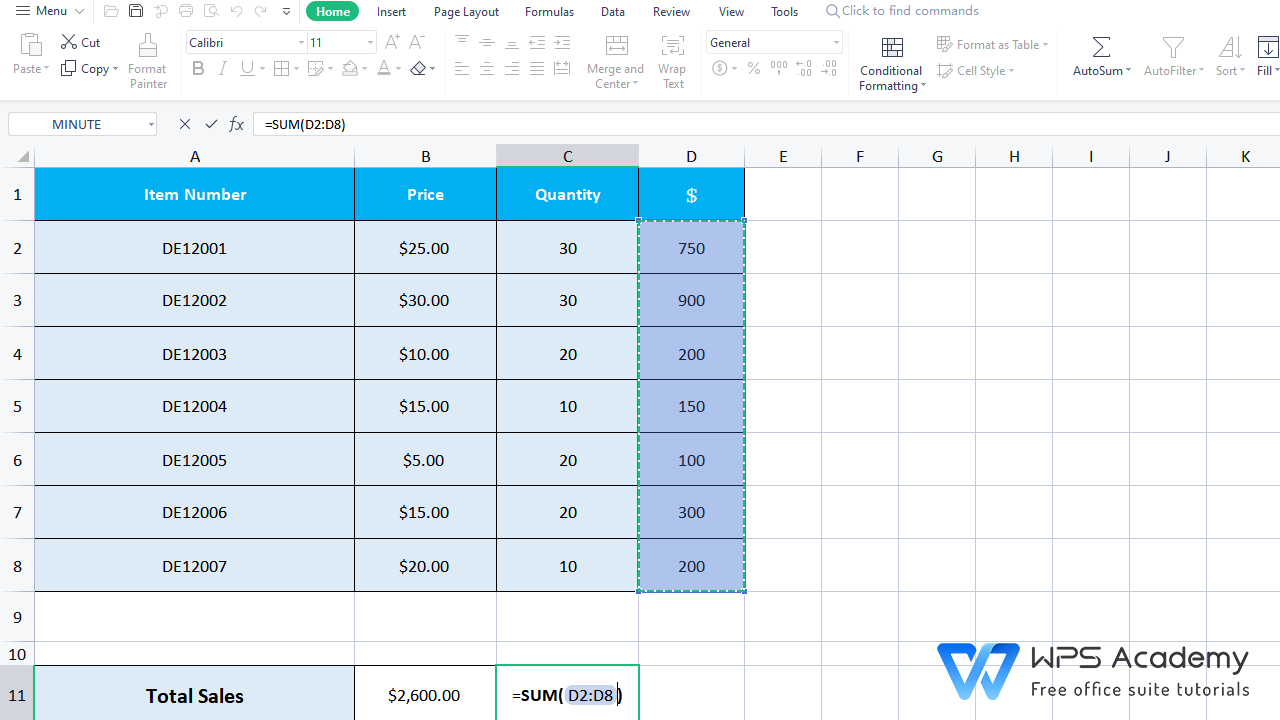Switch to the Page Layout tab
This screenshot has height=720, width=1280.
click(466, 12)
